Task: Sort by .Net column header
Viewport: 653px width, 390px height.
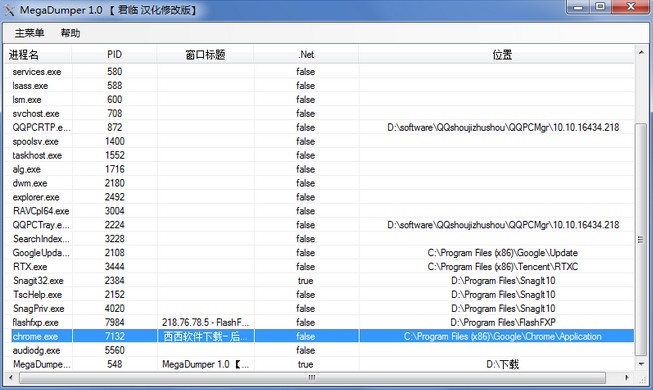Action: (x=306, y=55)
